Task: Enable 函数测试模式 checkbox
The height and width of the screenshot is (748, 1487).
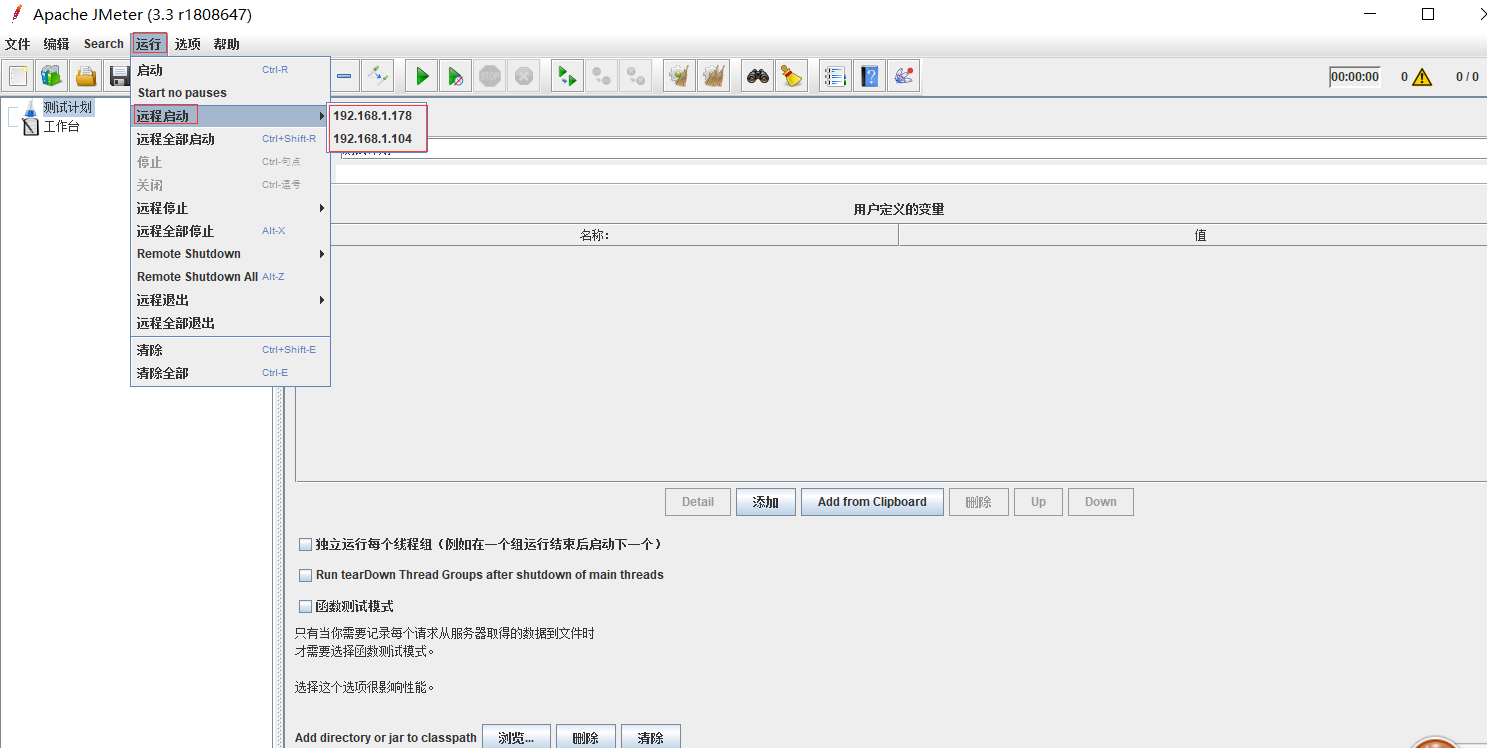Action: click(x=306, y=607)
